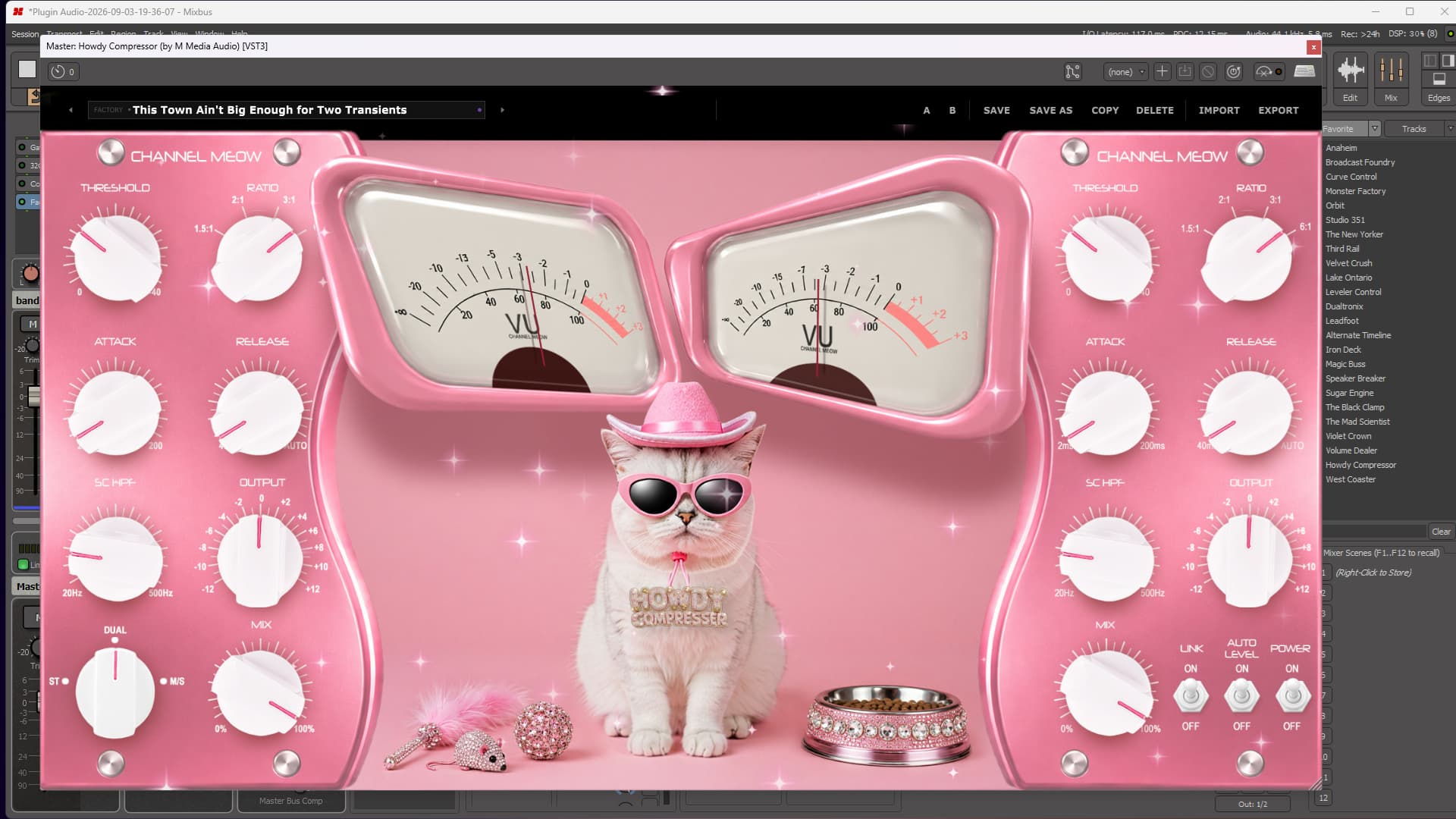Open the virtual keyboard icon
The width and height of the screenshot is (1456, 819).
pyautogui.click(x=1304, y=71)
